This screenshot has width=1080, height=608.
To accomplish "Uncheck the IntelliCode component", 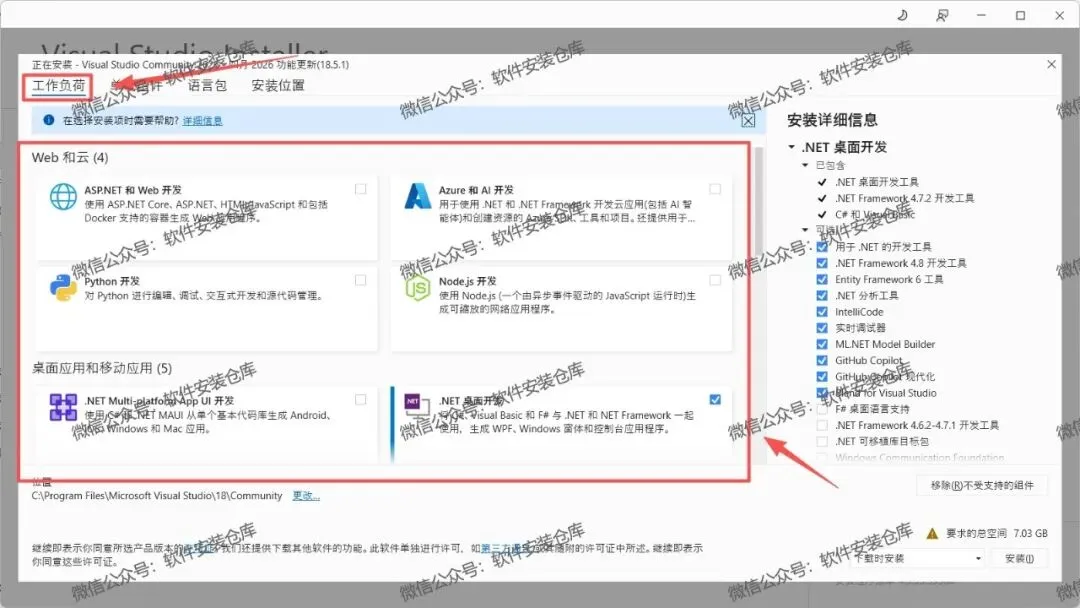I will pos(822,311).
